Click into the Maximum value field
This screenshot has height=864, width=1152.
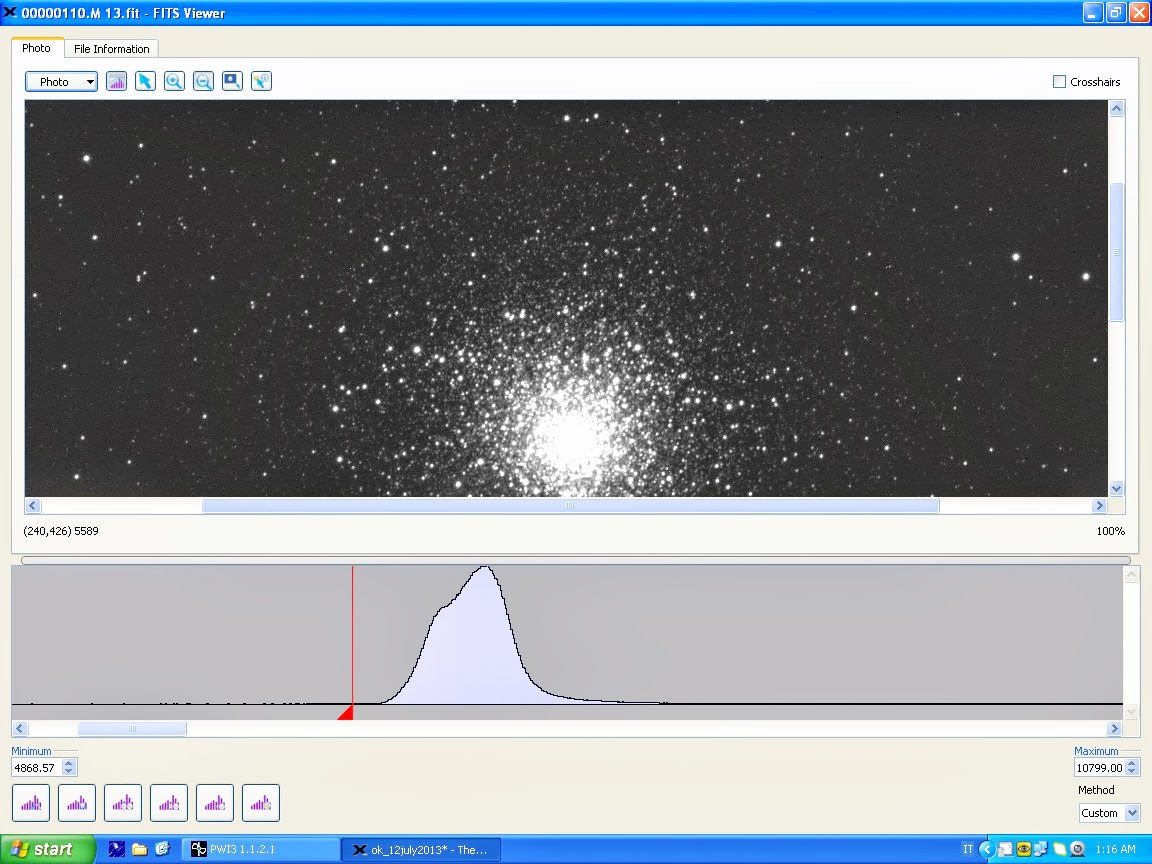pos(1098,768)
